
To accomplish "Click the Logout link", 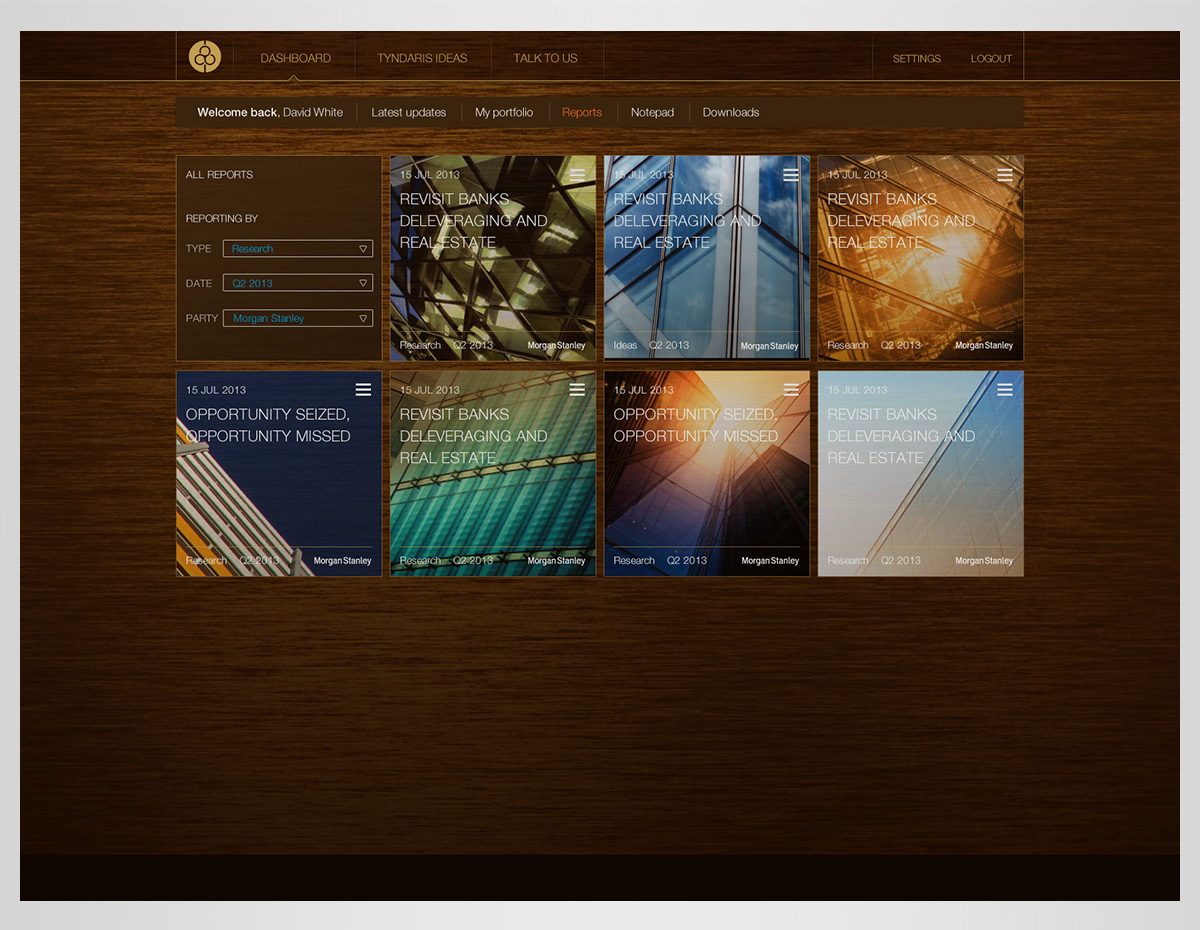I will click(x=991, y=59).
